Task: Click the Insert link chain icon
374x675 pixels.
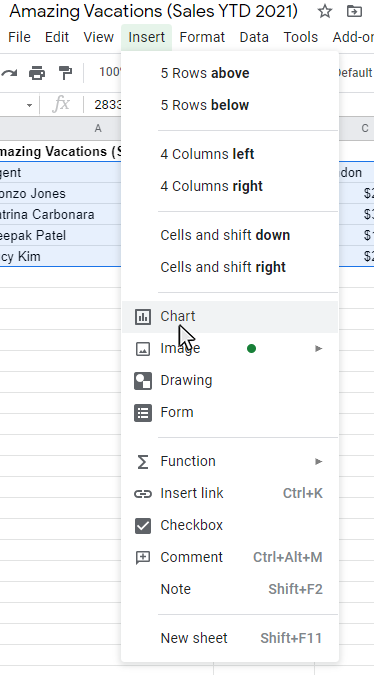Action: 143,494
